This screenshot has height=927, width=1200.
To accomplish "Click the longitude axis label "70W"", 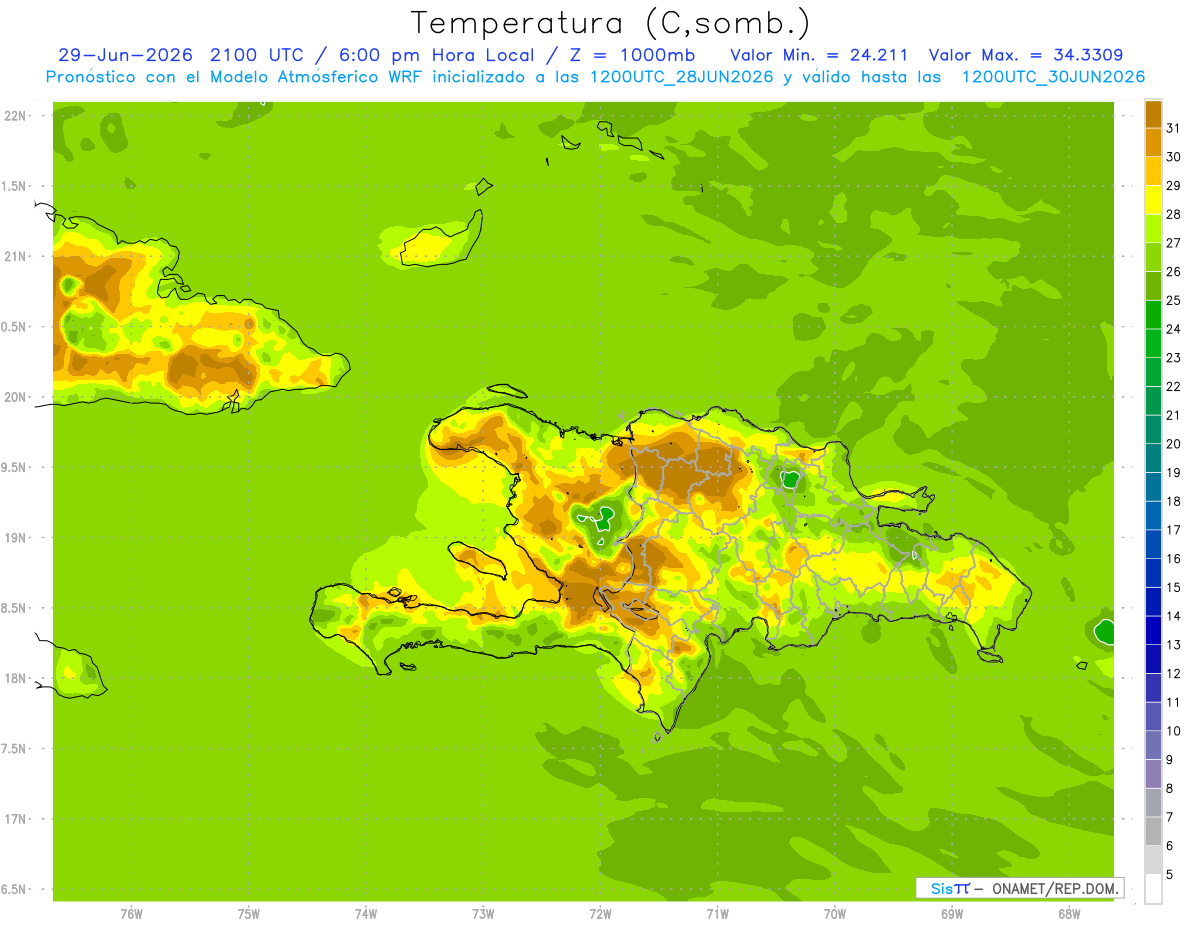I will (x=835, y=914).
